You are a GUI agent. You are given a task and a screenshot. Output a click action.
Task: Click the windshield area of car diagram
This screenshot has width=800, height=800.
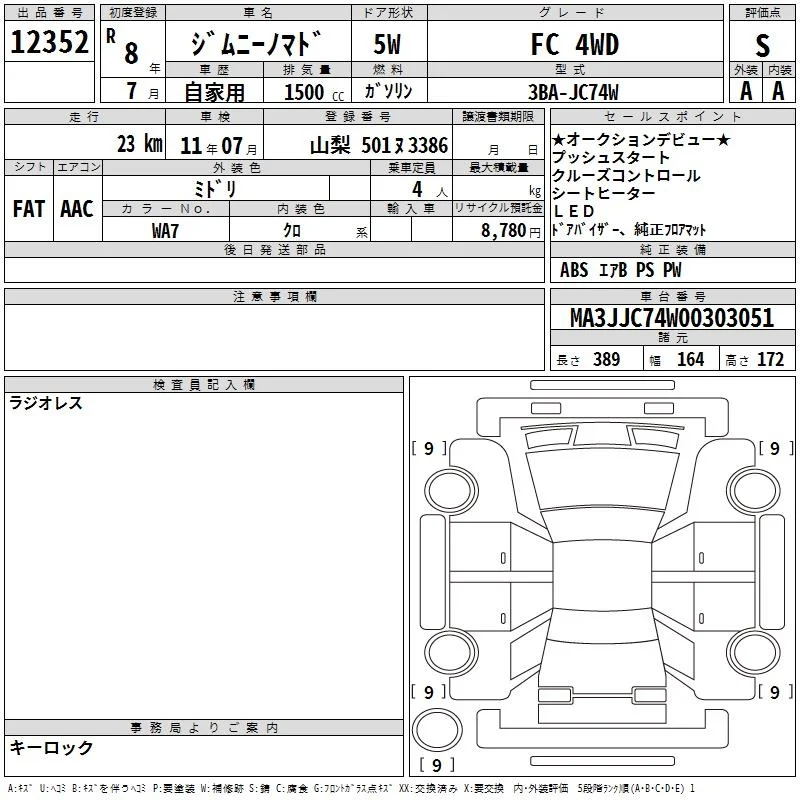pos(603,481)
